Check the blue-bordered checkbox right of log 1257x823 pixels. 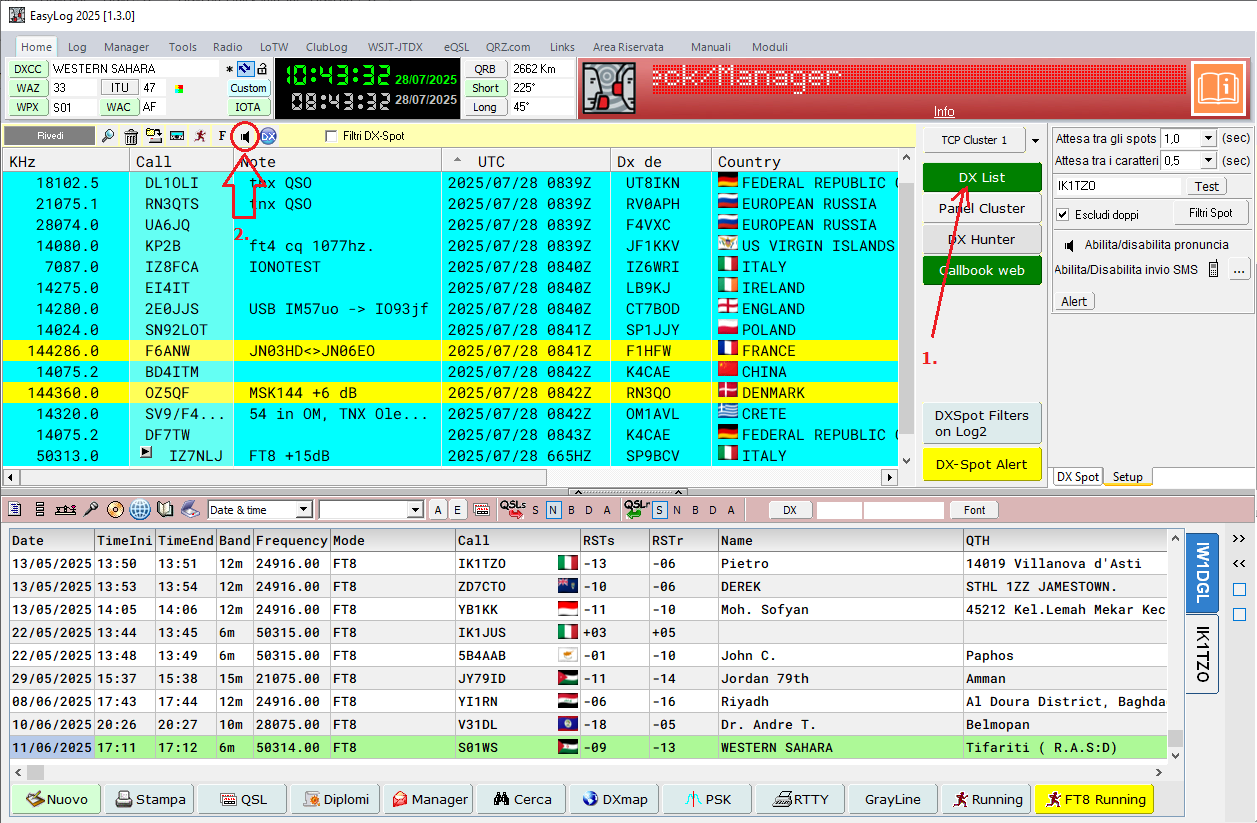pyautogui.click(x=1240, y=615)
